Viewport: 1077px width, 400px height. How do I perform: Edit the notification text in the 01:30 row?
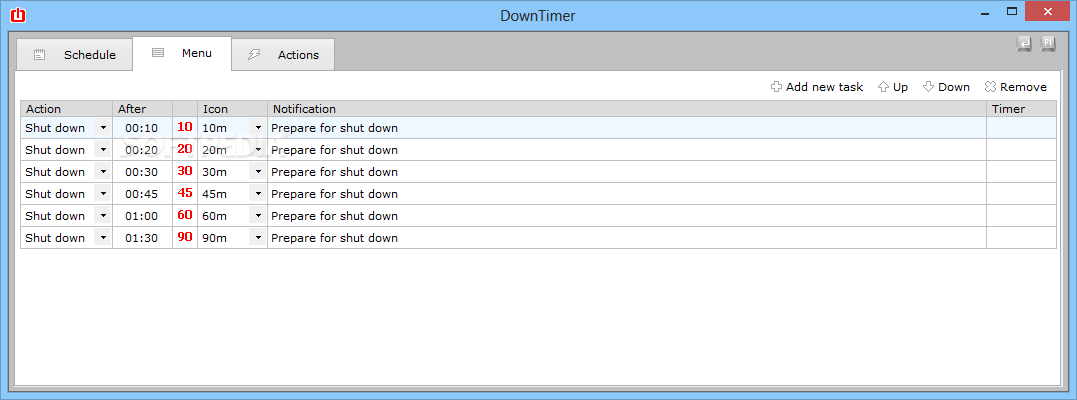tap(627, 238)
